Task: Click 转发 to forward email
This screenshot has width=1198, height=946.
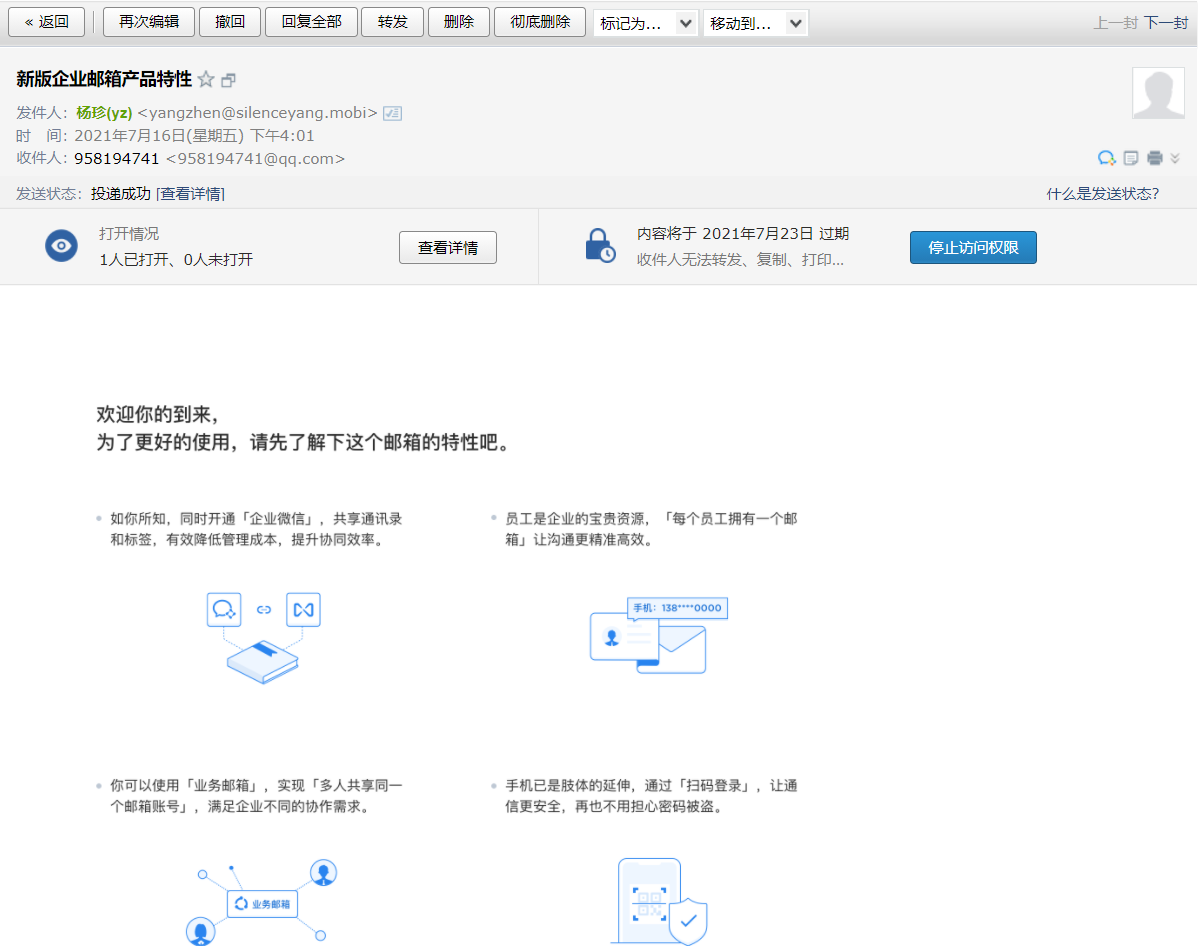Action: (x=392, y=22)
